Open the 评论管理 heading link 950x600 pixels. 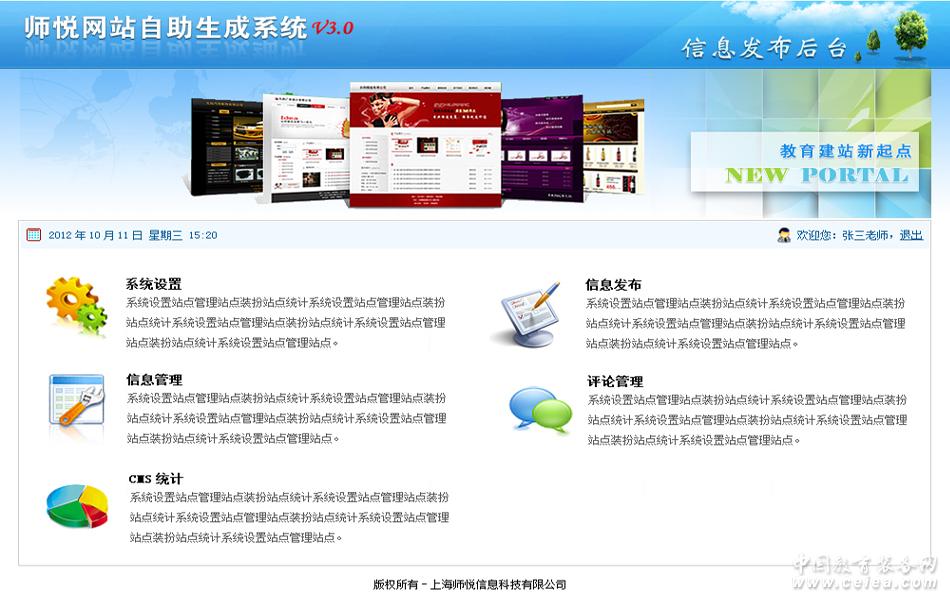point(614,382)
